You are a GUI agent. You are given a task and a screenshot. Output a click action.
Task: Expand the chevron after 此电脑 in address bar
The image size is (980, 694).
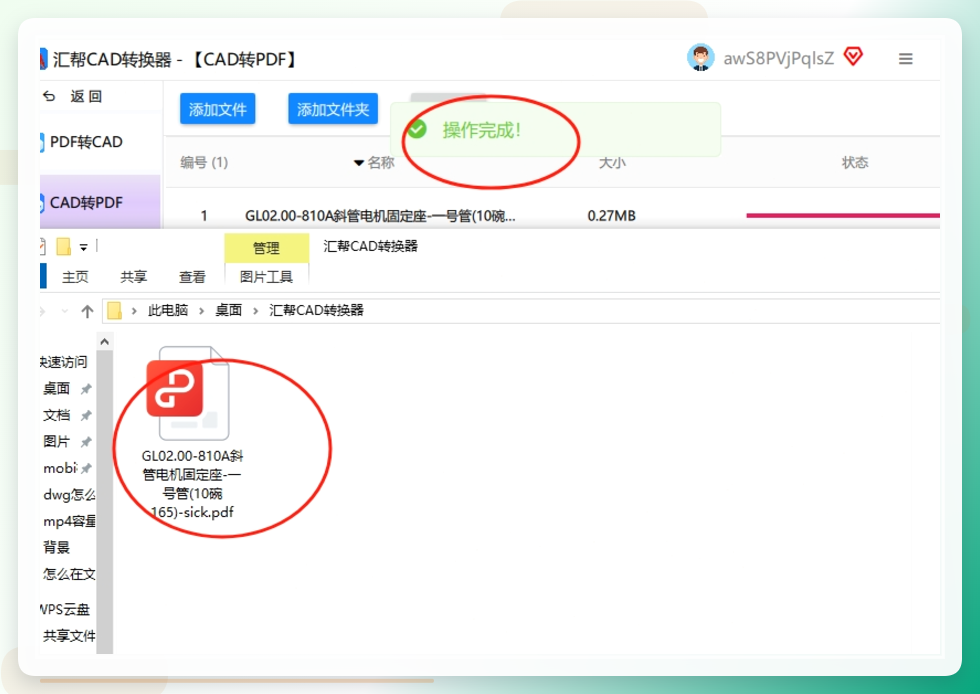pos(201,311)
